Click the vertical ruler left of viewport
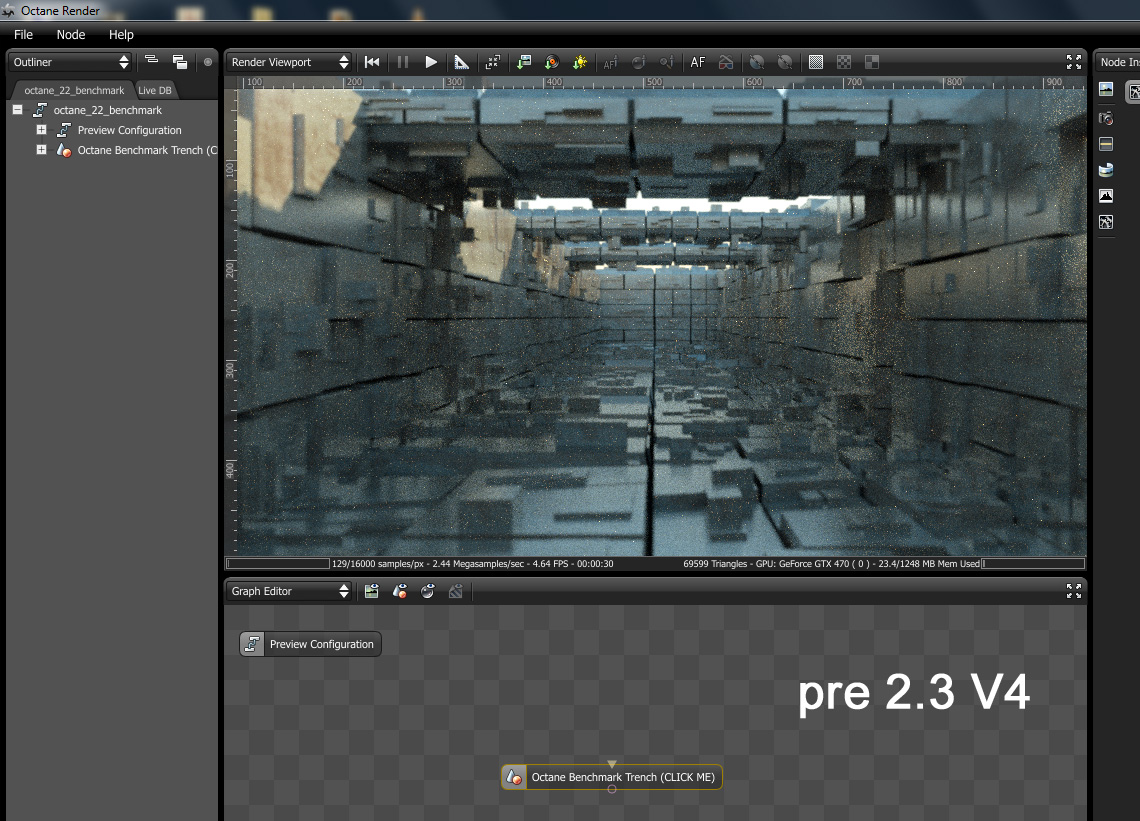 [x=231, y=322]
